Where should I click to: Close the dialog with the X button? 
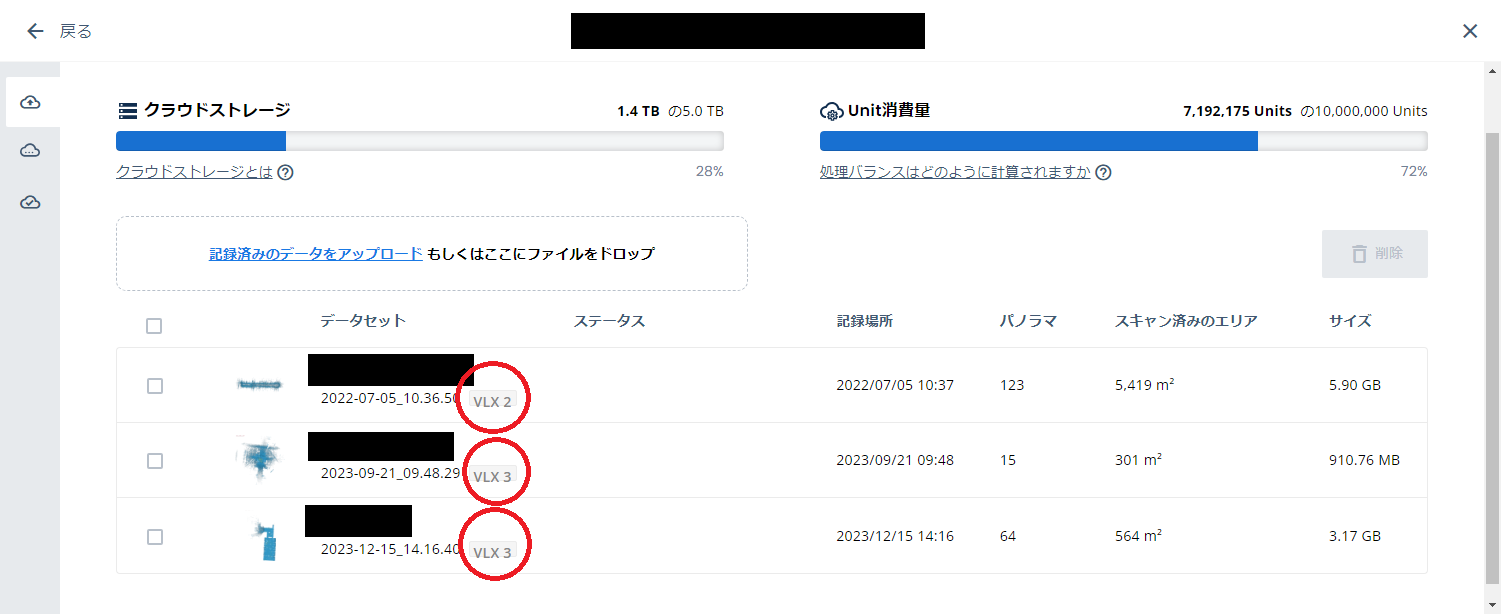pos(1470,31)
